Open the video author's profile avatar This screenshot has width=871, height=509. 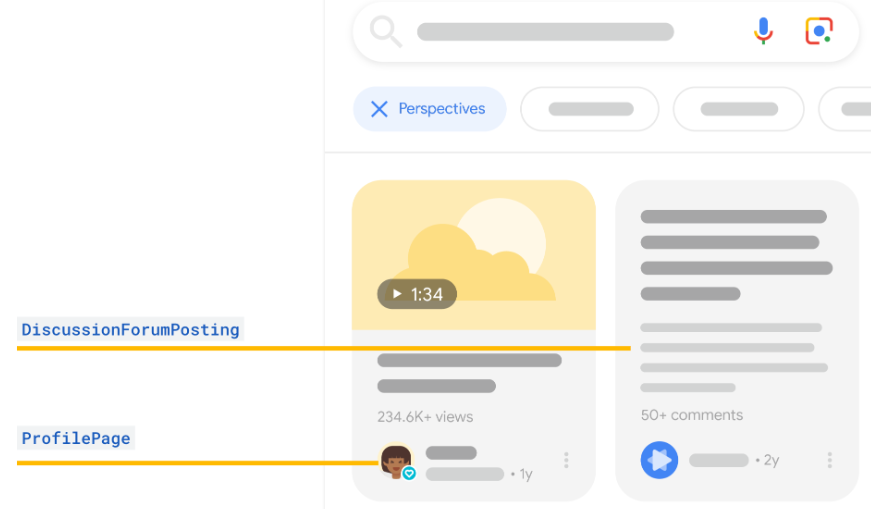(395, 460)
